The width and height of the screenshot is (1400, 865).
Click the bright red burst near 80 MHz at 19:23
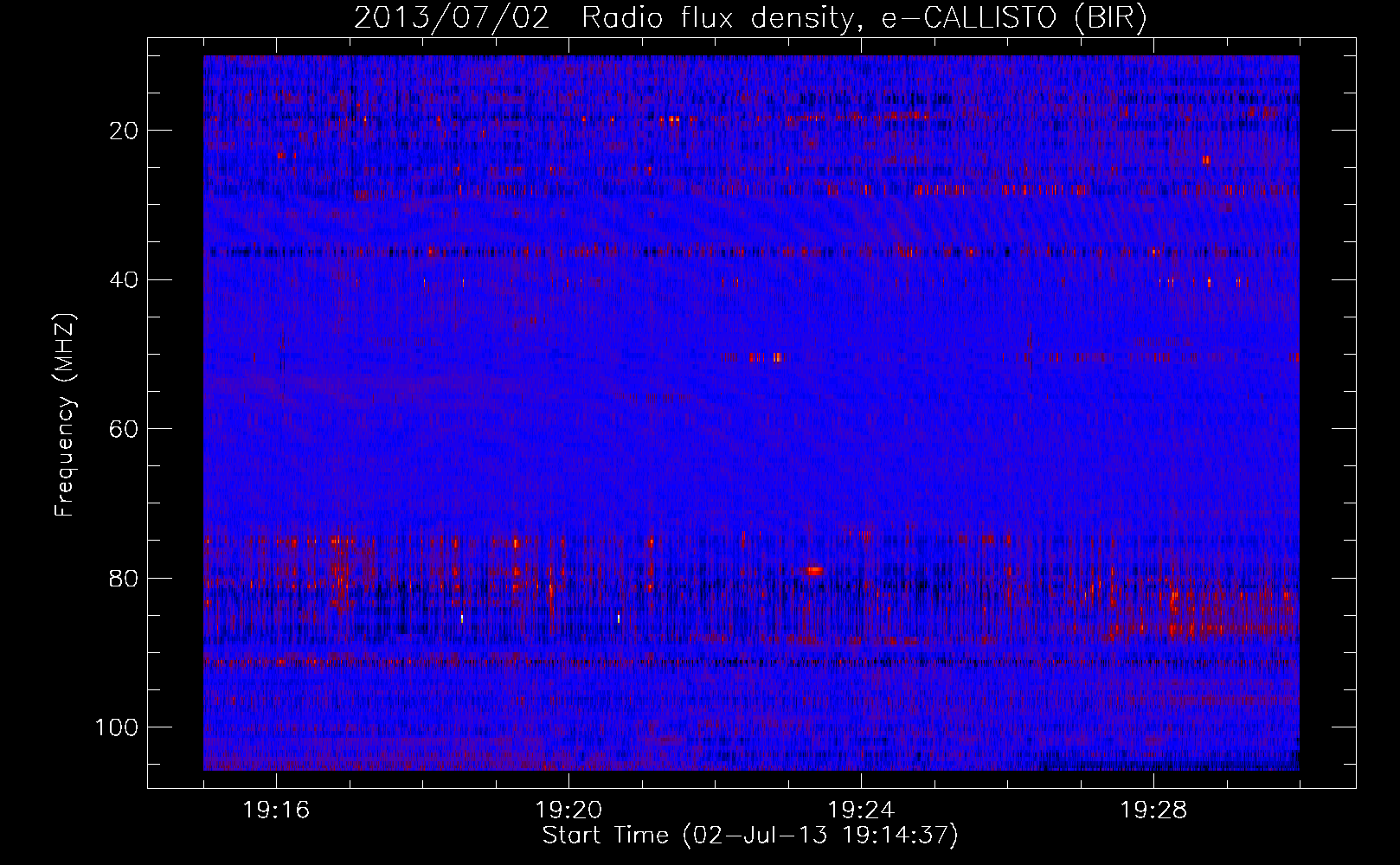click(x=814, y=571)
